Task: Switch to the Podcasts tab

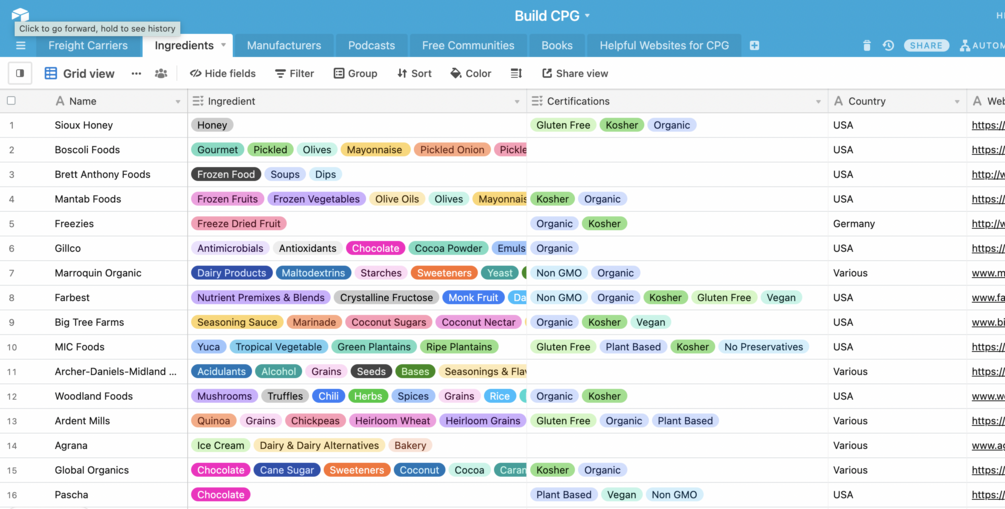Action: 371,46
